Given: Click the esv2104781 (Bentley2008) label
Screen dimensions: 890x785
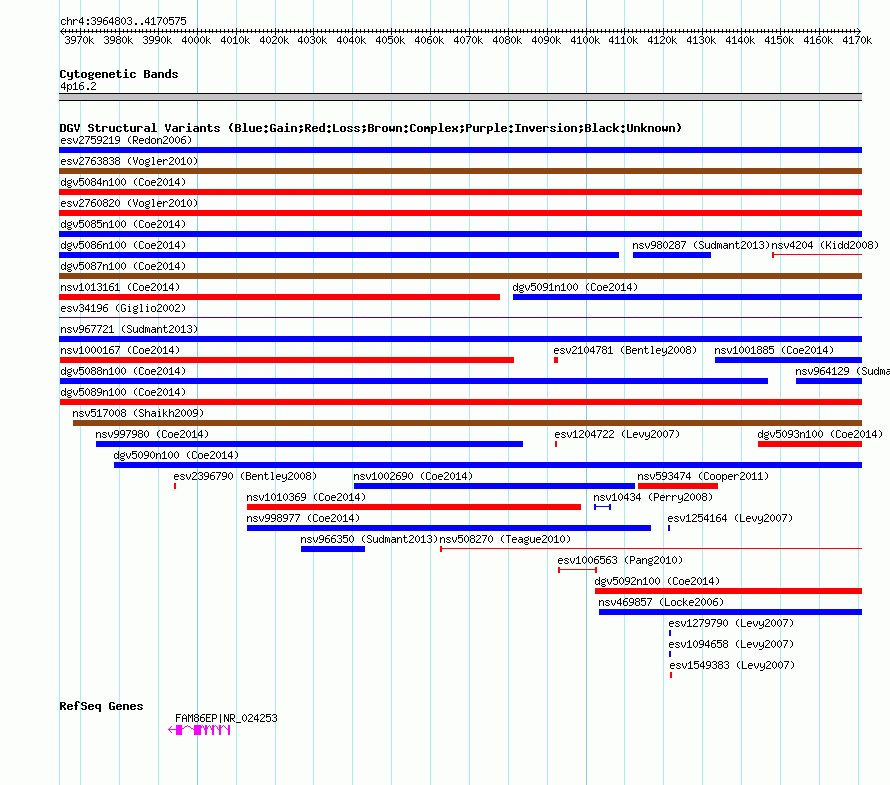Looking at the screenshot, I should pyautogui.click(x=625, y=350).
